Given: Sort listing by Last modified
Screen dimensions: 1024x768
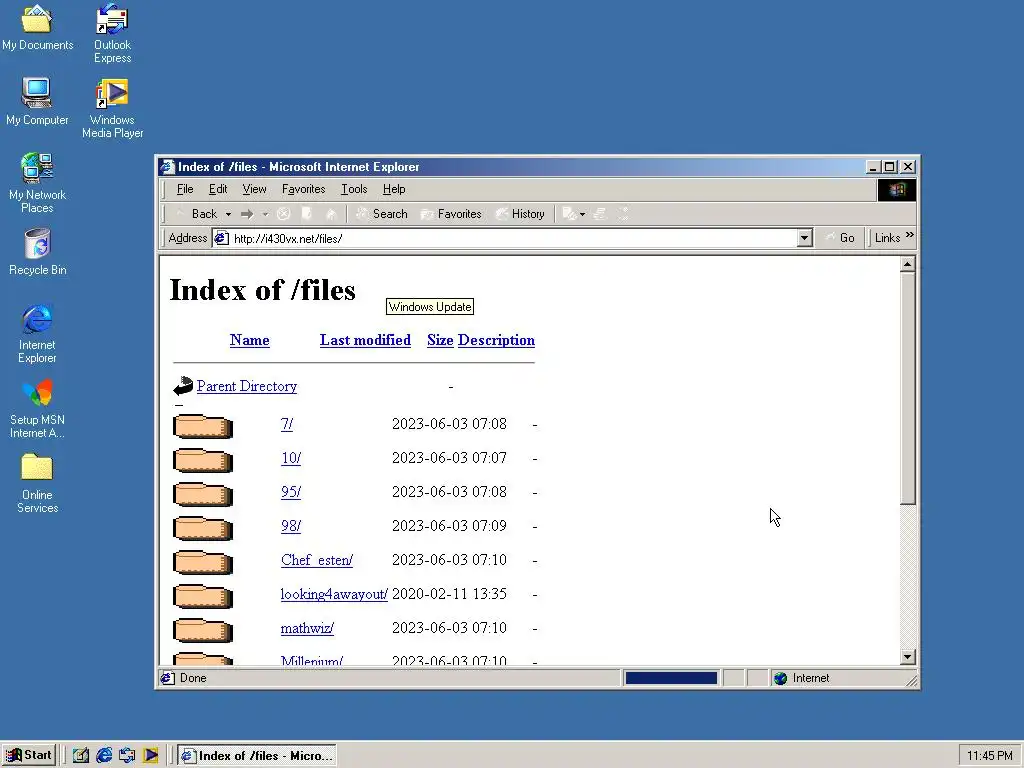Looking at the screenshot, I should coord(365,340).
